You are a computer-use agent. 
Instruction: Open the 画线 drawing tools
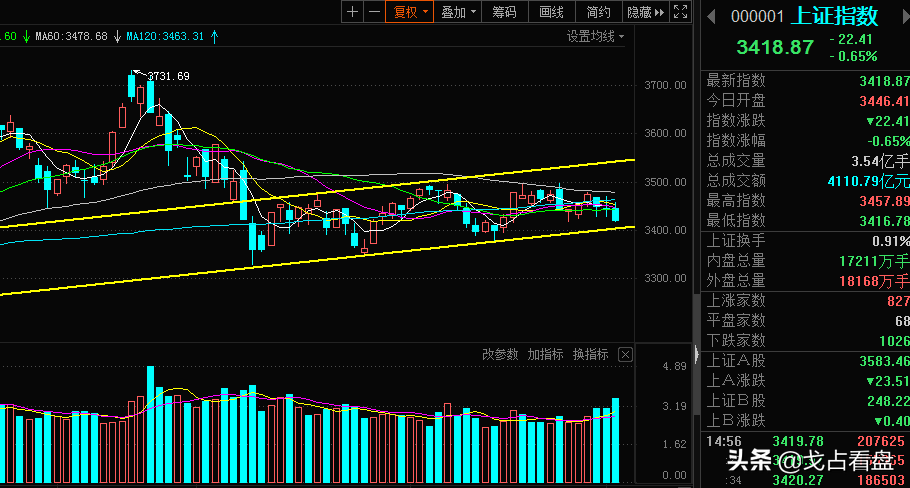[x=551, y=12]
